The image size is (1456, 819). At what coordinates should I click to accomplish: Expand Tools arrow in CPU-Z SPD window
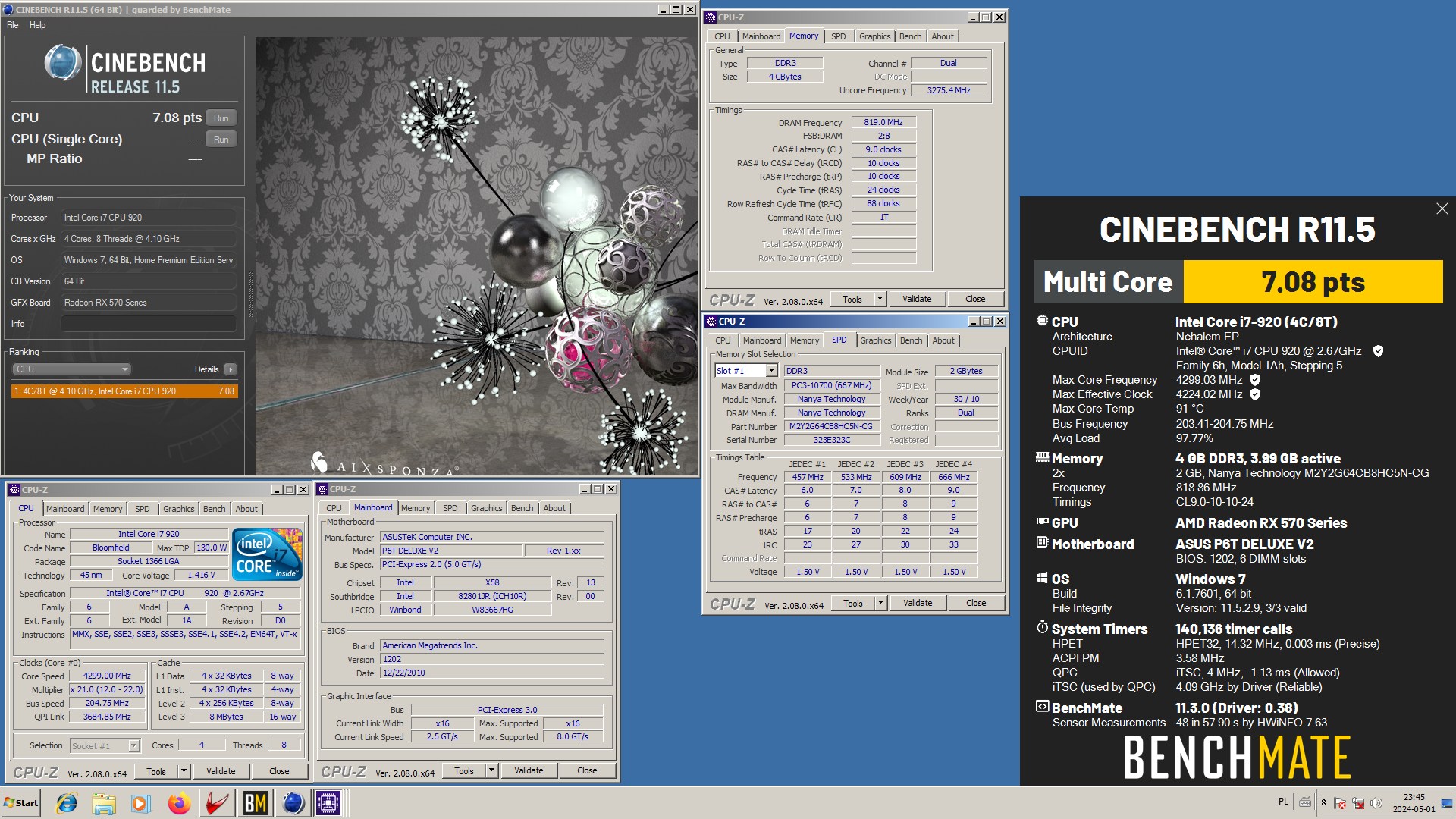tap(880, 603)
